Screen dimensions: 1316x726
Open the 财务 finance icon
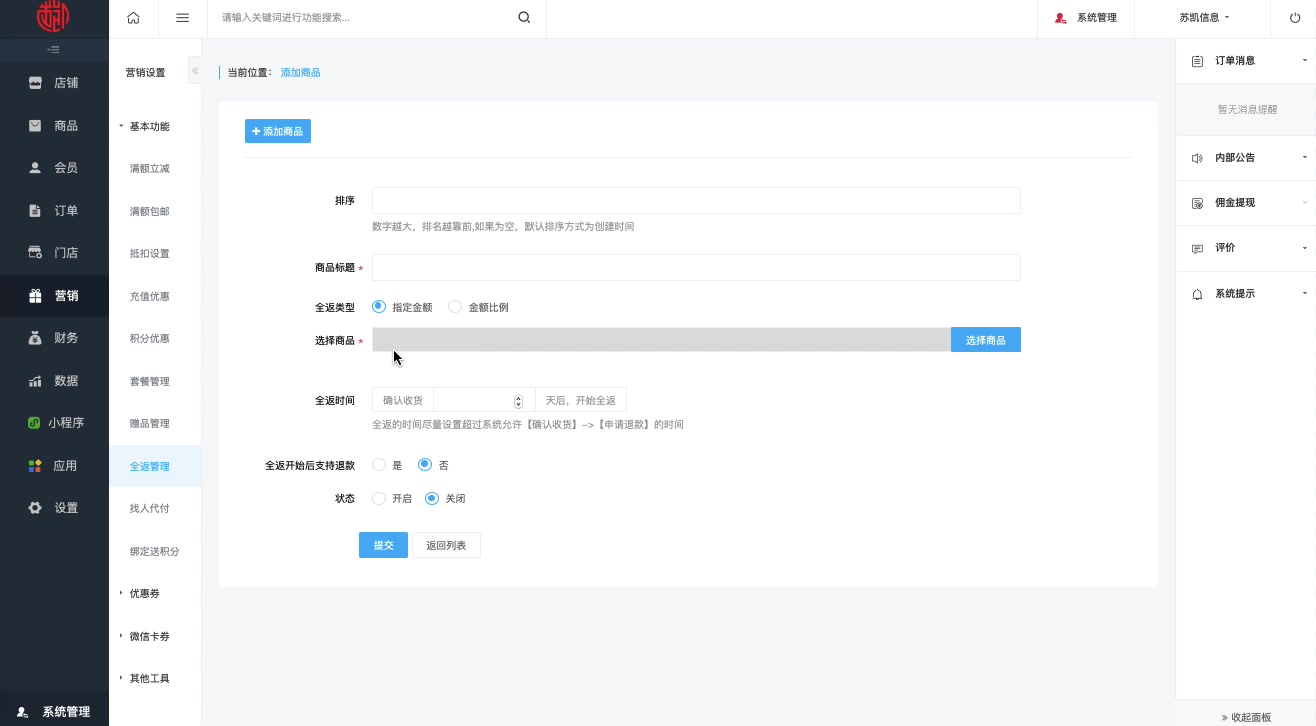[x=35, y=338]
